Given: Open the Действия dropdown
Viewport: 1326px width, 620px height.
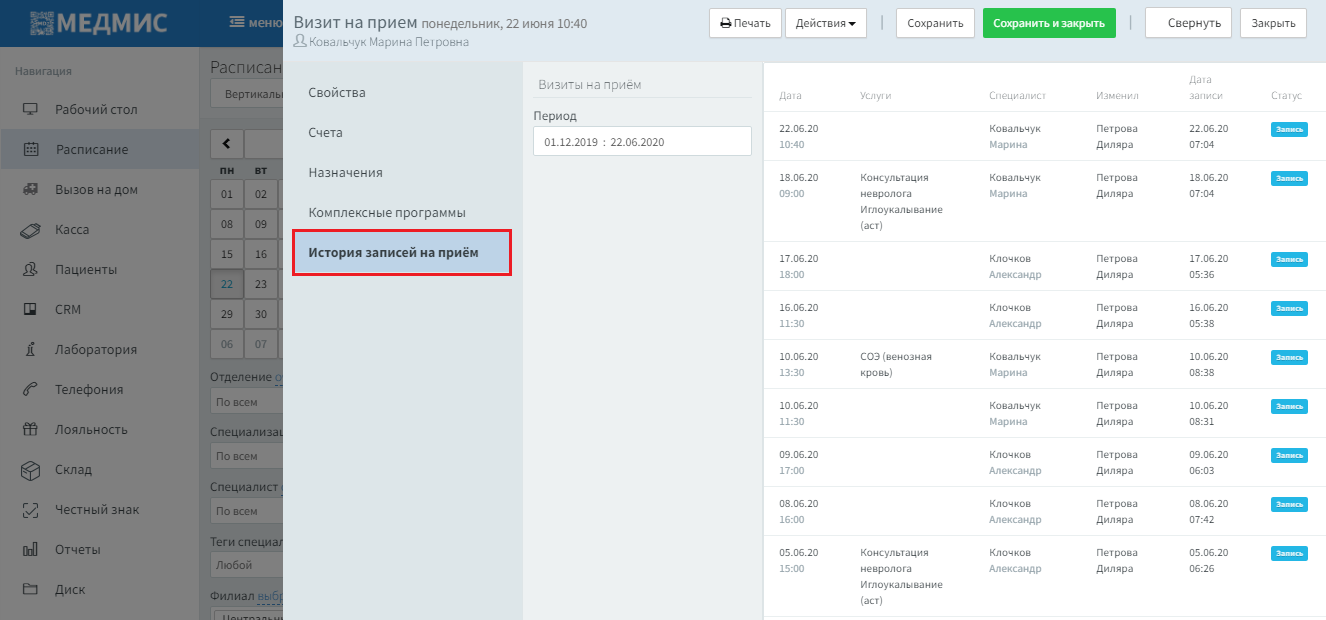Looking at the screenshot, I should pos(826,23).
